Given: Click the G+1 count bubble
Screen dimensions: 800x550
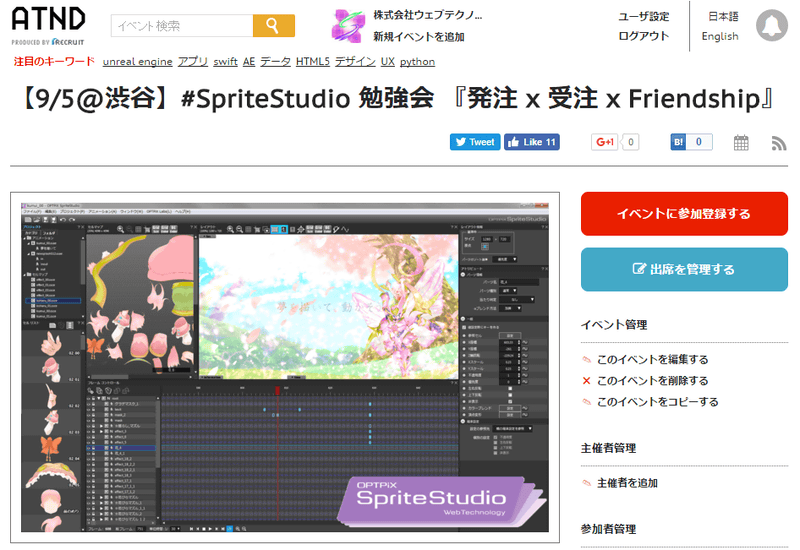Looking at the screenshot, I should tap(631, 142).
